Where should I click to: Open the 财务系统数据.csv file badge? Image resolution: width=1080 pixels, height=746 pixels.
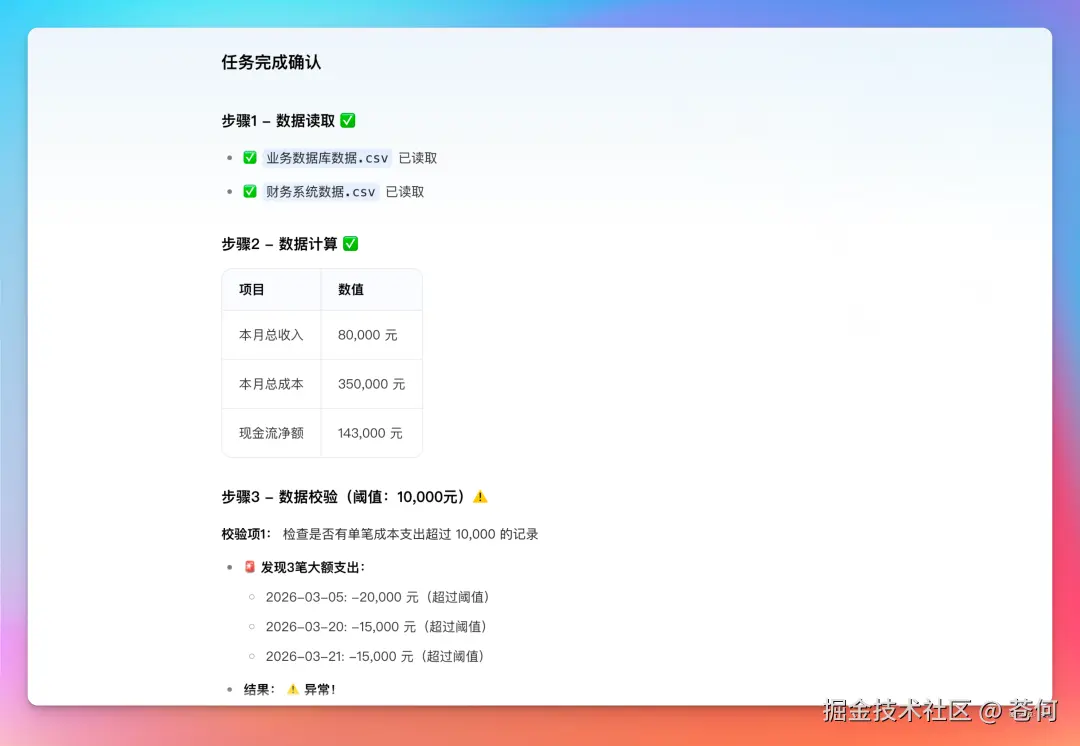(x=320, y=190)
